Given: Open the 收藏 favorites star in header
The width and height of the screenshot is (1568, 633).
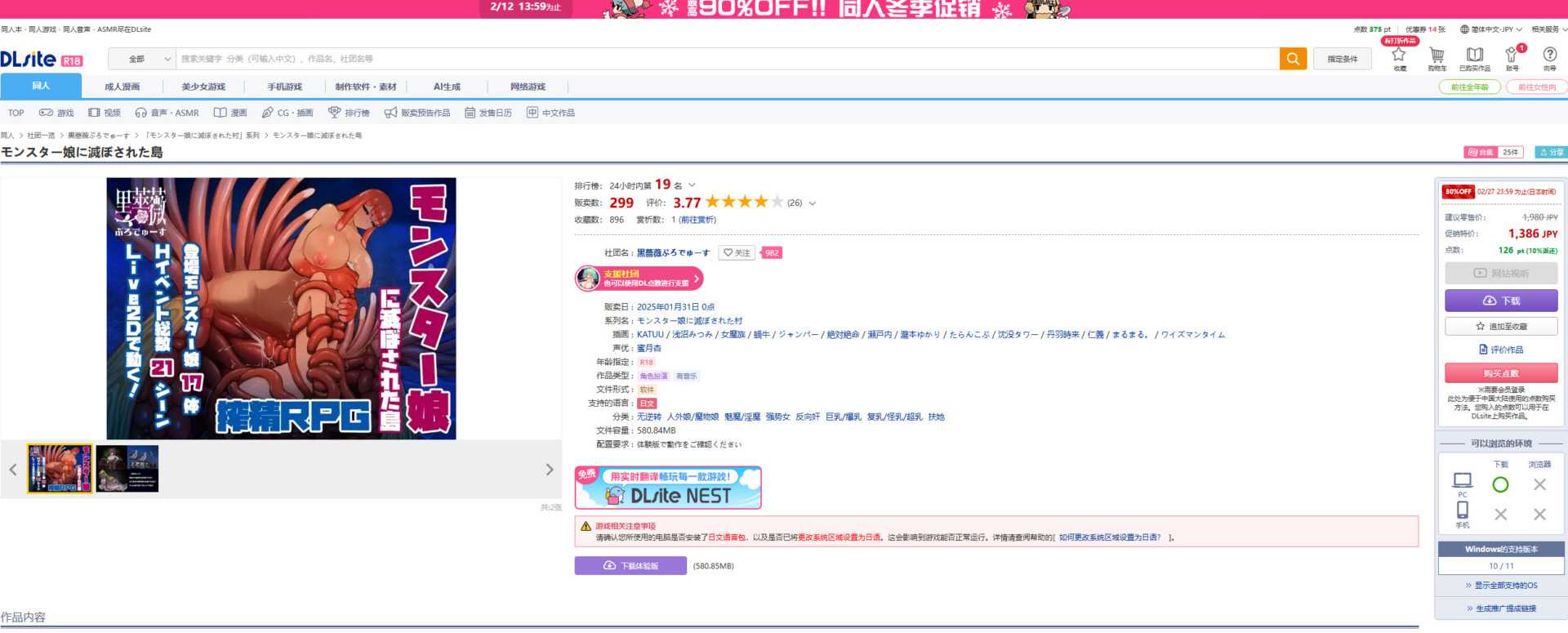Looking at the screenshot, I should (x=1399, y=58).
